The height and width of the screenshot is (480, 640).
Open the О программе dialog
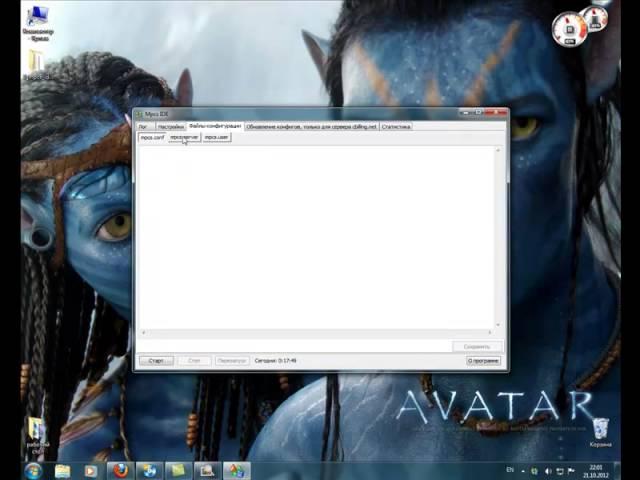pyautogui.click(x=483, y=361)
